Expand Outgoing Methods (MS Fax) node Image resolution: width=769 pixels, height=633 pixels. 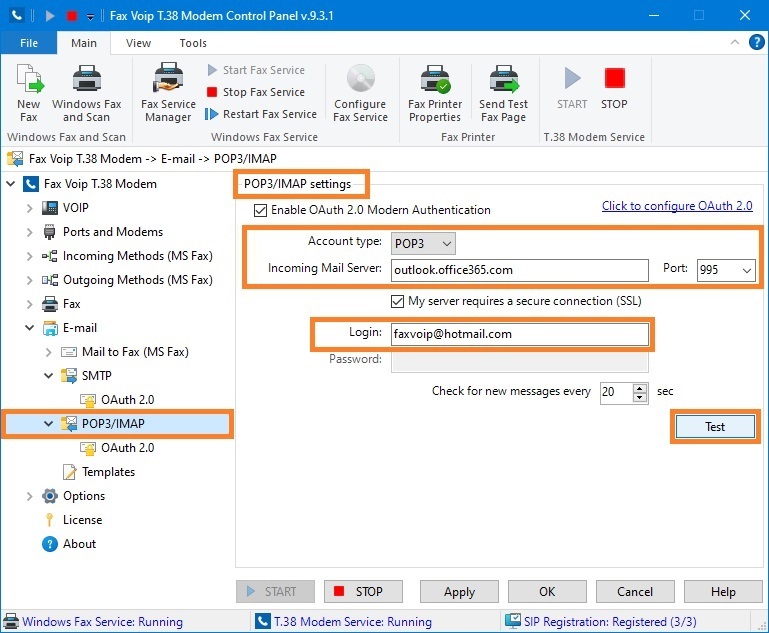tap(29, 280)
